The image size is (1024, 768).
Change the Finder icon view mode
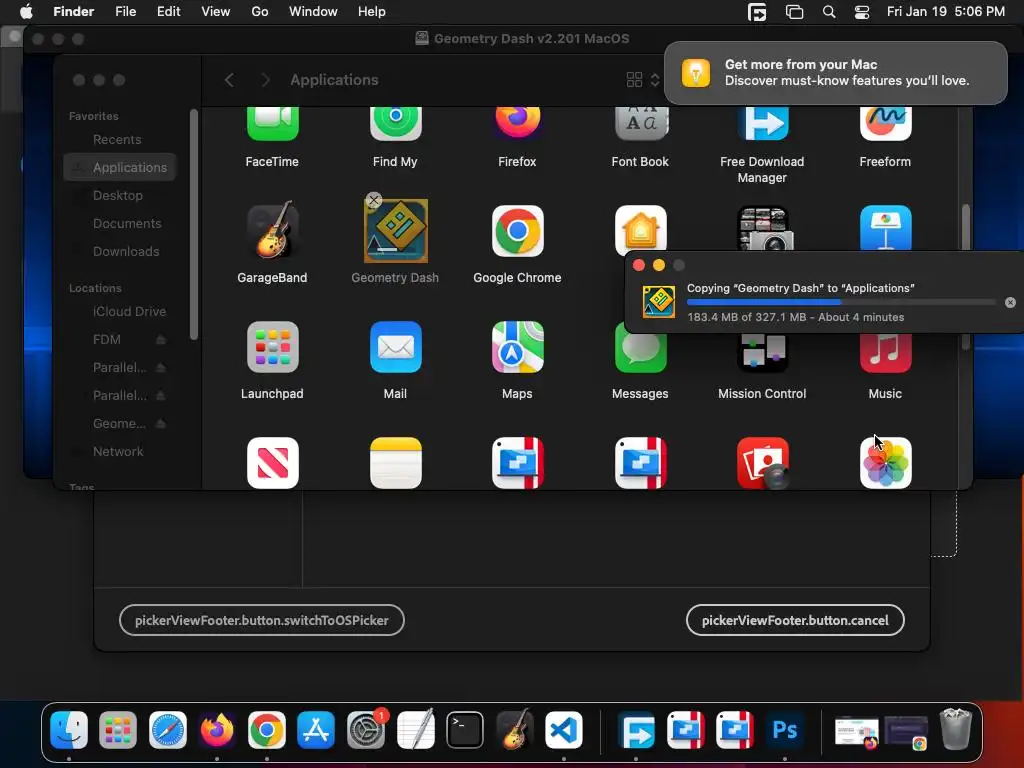643,80
